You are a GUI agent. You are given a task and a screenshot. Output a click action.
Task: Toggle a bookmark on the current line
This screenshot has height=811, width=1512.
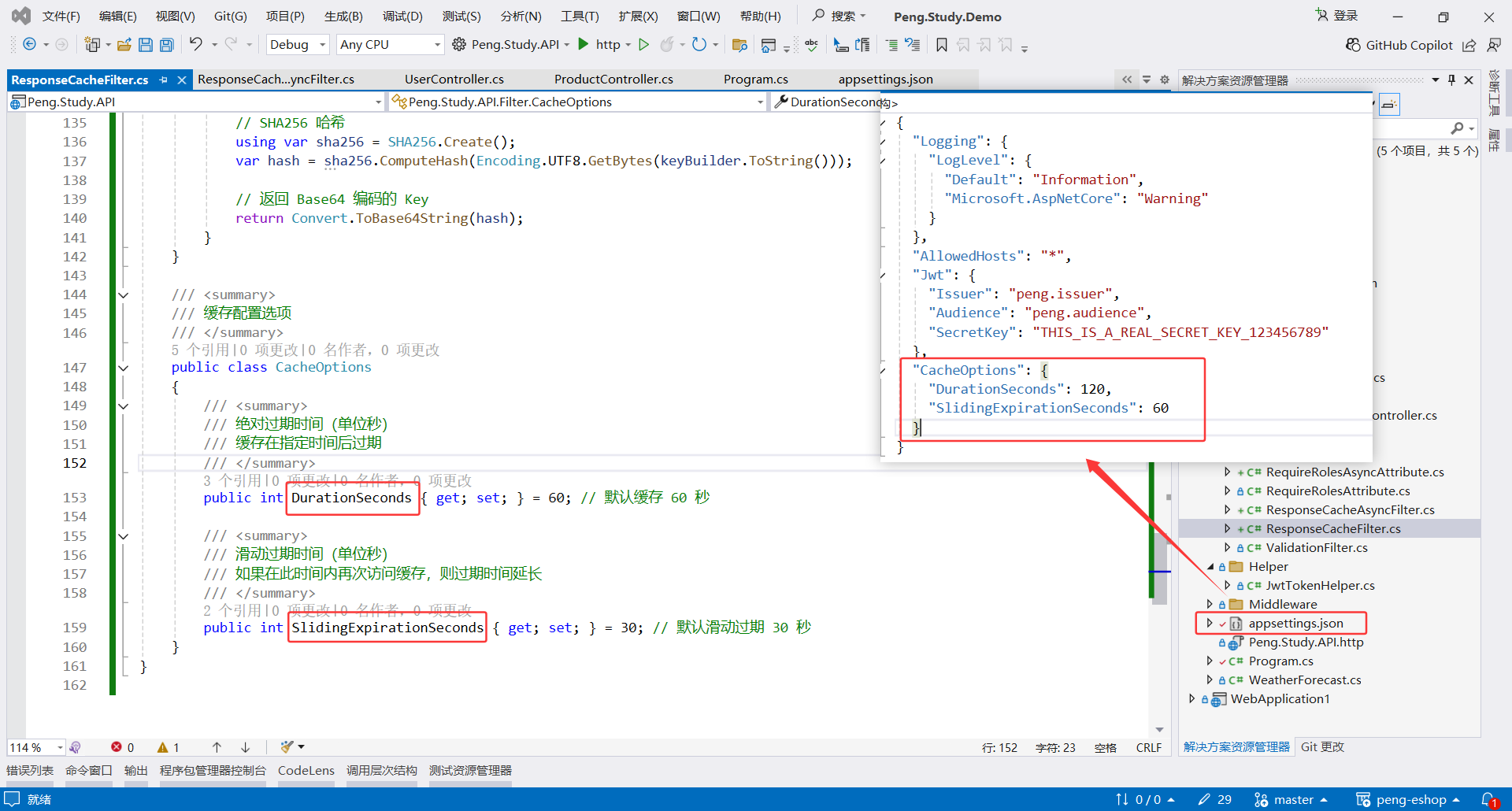pos(942,45)
